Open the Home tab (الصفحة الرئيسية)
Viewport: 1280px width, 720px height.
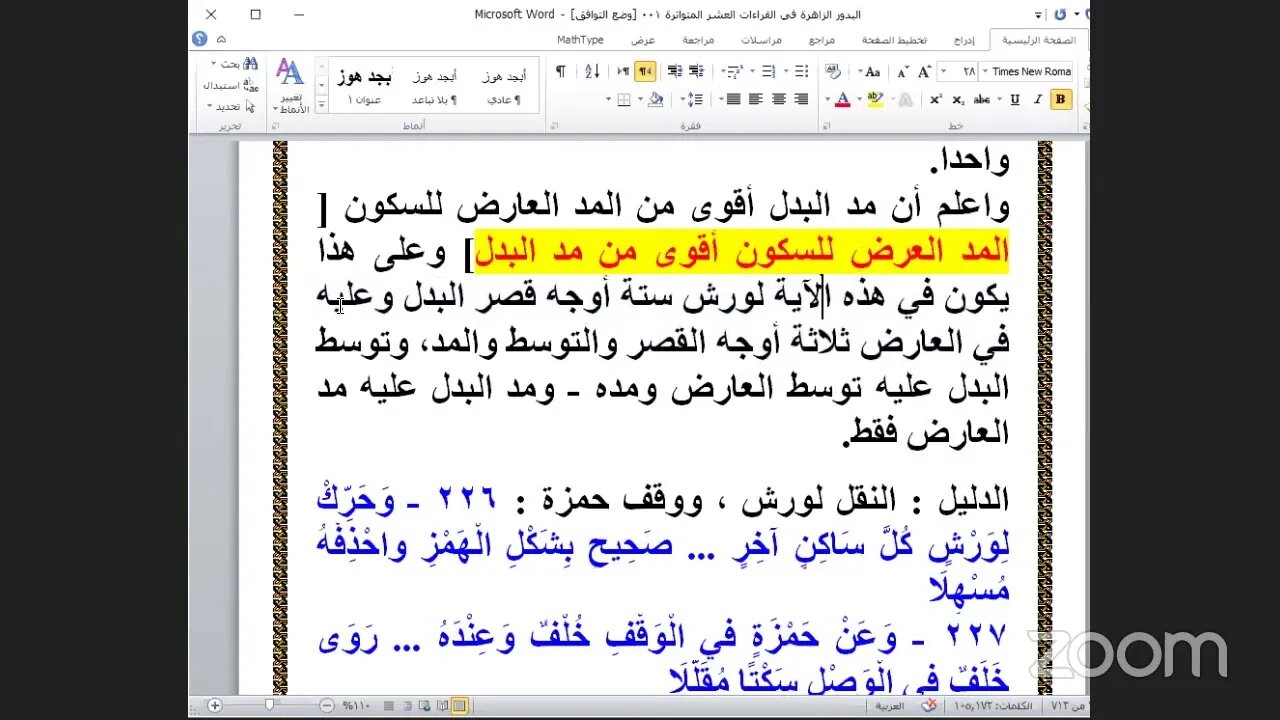(x=1039, y=40)
